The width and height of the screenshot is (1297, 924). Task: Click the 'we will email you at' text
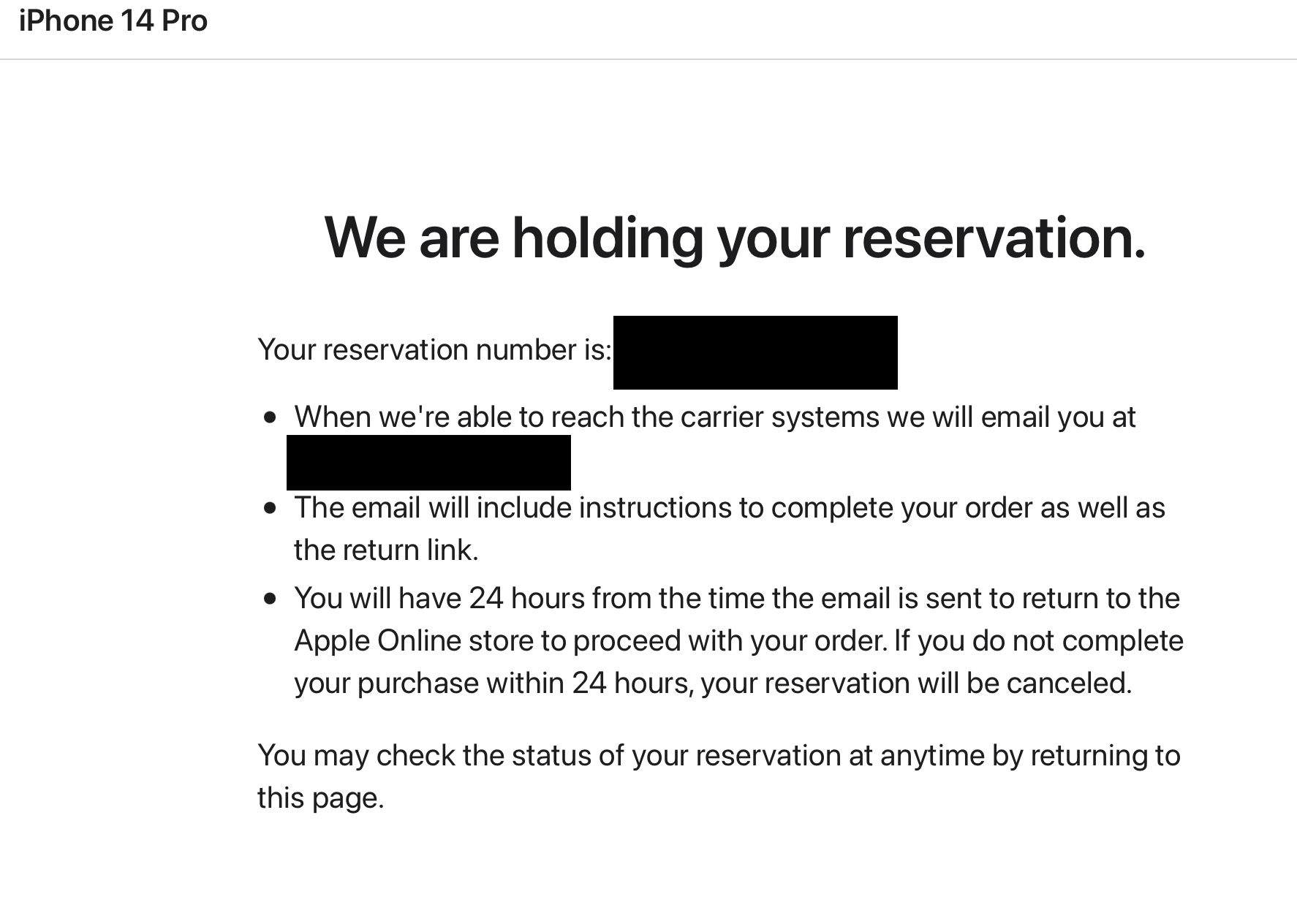click(x=1012, y=417)
